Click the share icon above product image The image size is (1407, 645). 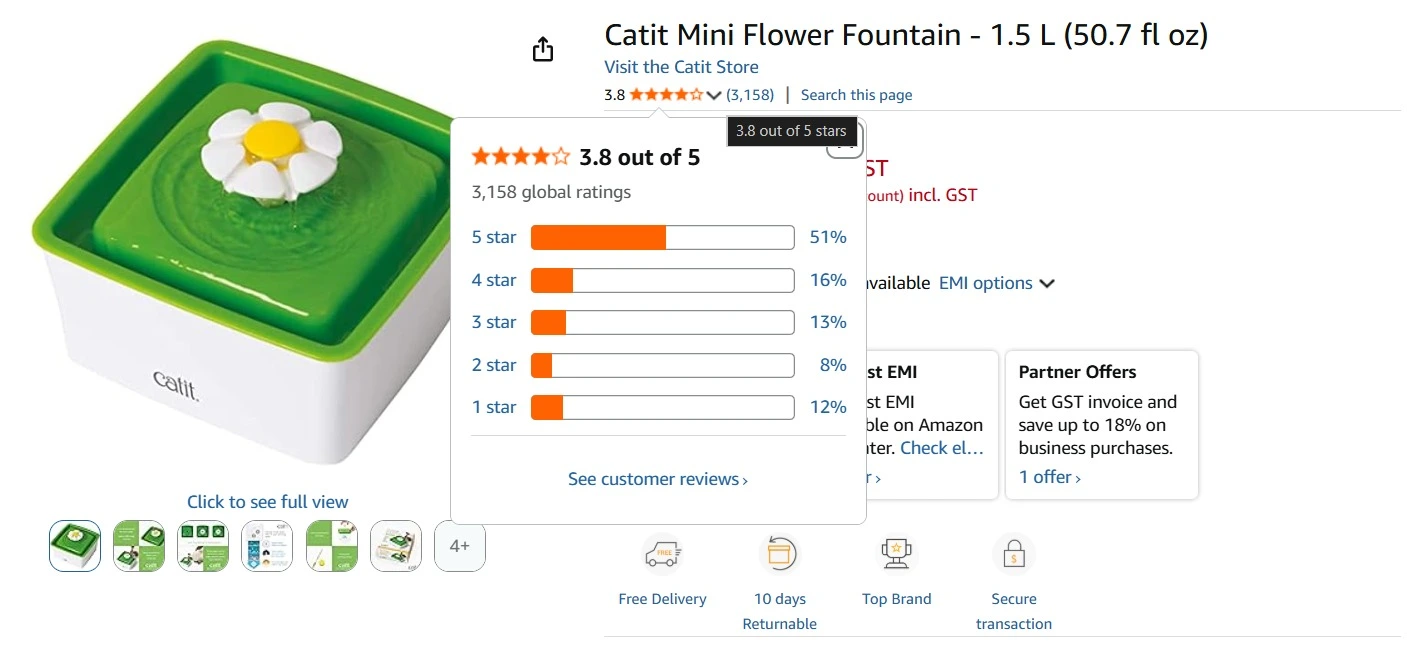coord(543,49)
